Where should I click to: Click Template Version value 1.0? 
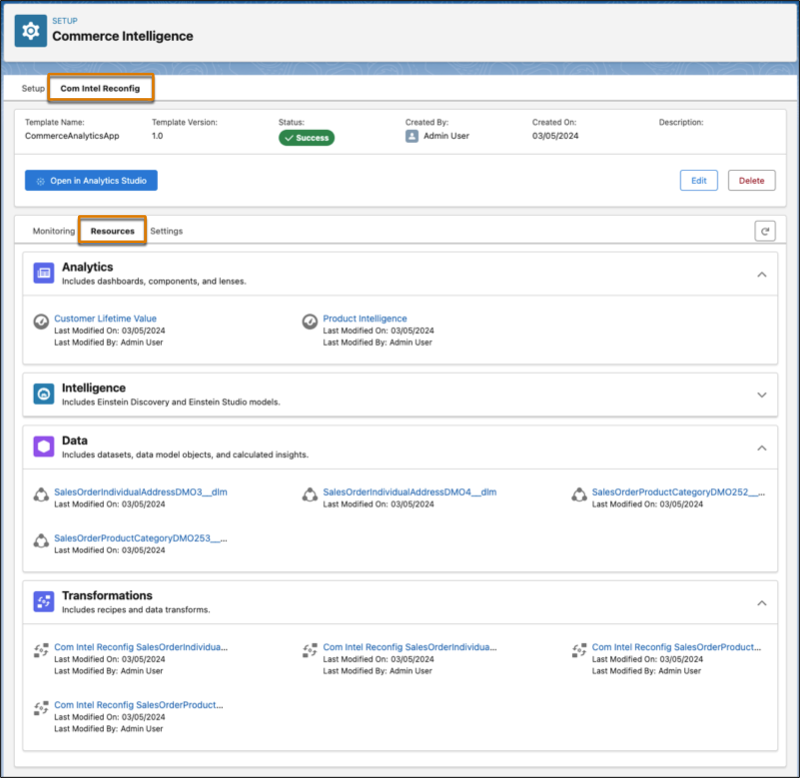pos(157,136)
